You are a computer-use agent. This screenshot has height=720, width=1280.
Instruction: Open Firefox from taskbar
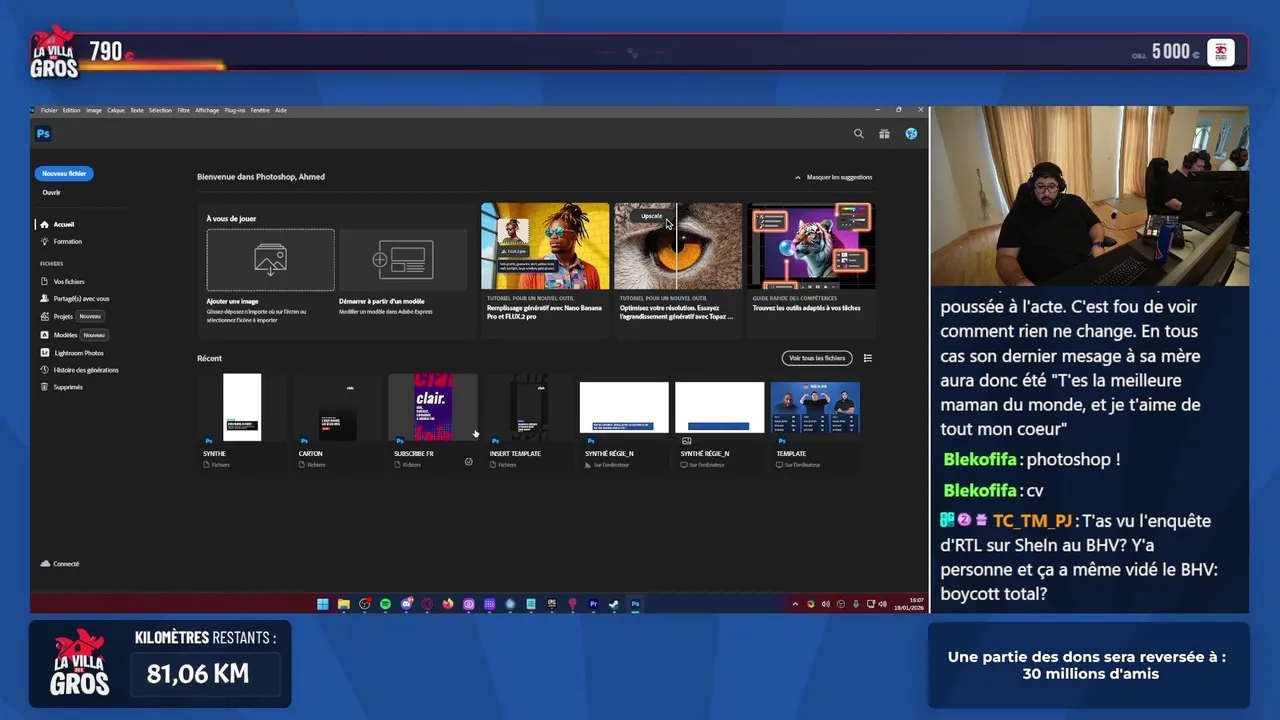(x=448, y=604)
